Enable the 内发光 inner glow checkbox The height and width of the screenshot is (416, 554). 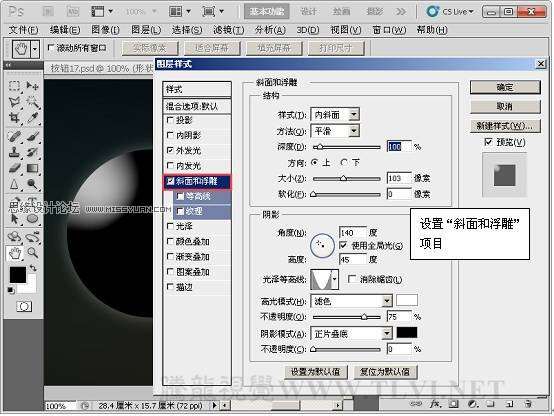(170, 165)
